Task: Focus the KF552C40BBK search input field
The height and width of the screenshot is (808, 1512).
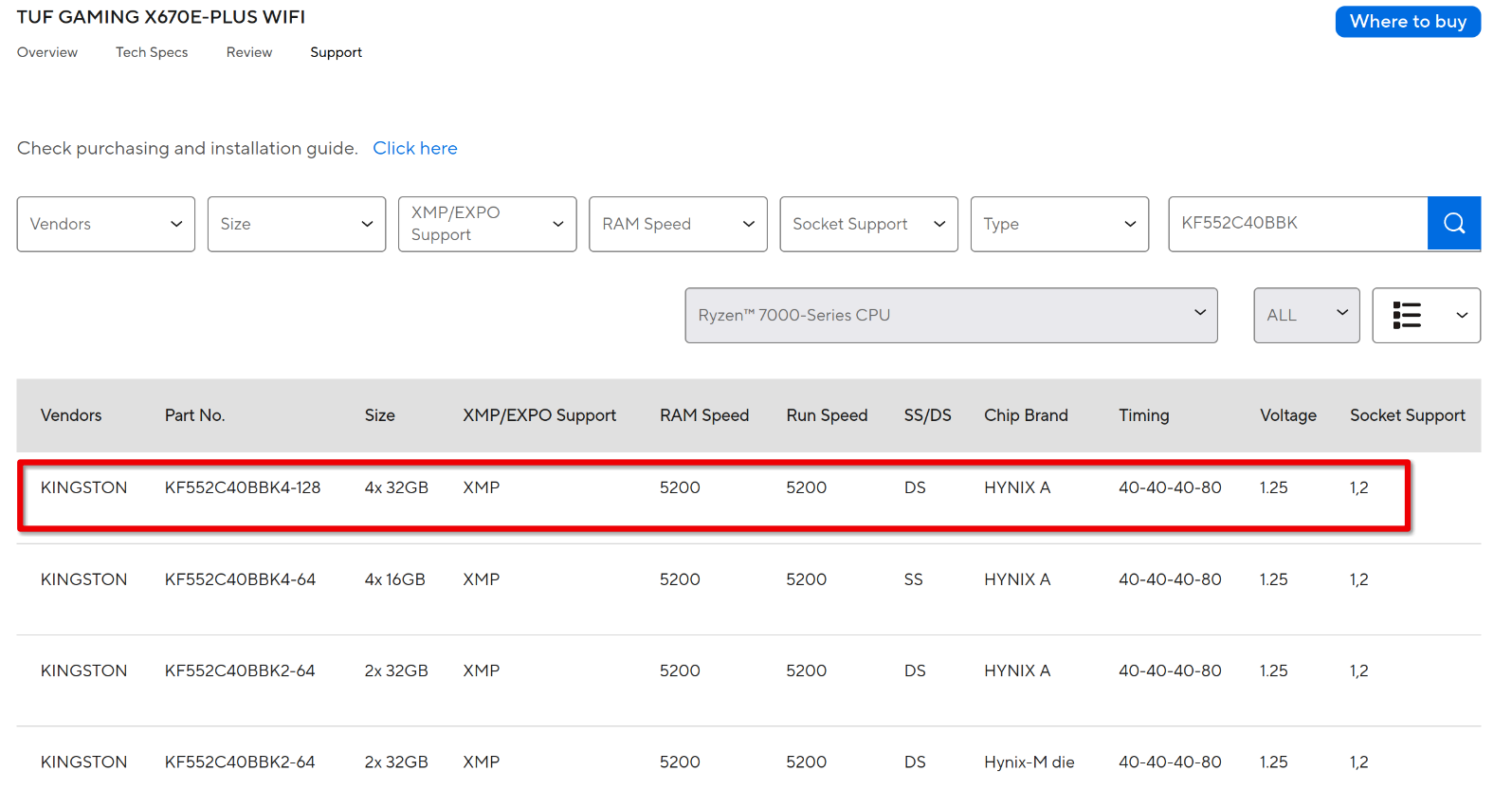Action: pyautogui.click(x=1298, y=224)
